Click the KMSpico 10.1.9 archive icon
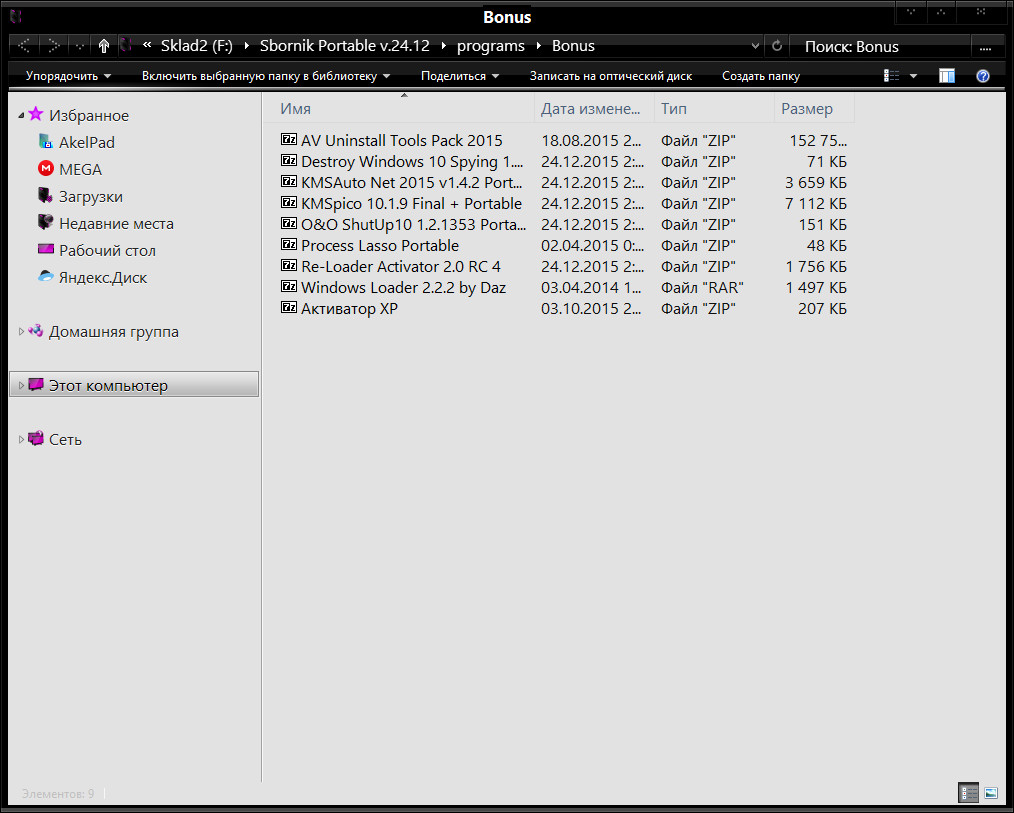 coord(289,204)
